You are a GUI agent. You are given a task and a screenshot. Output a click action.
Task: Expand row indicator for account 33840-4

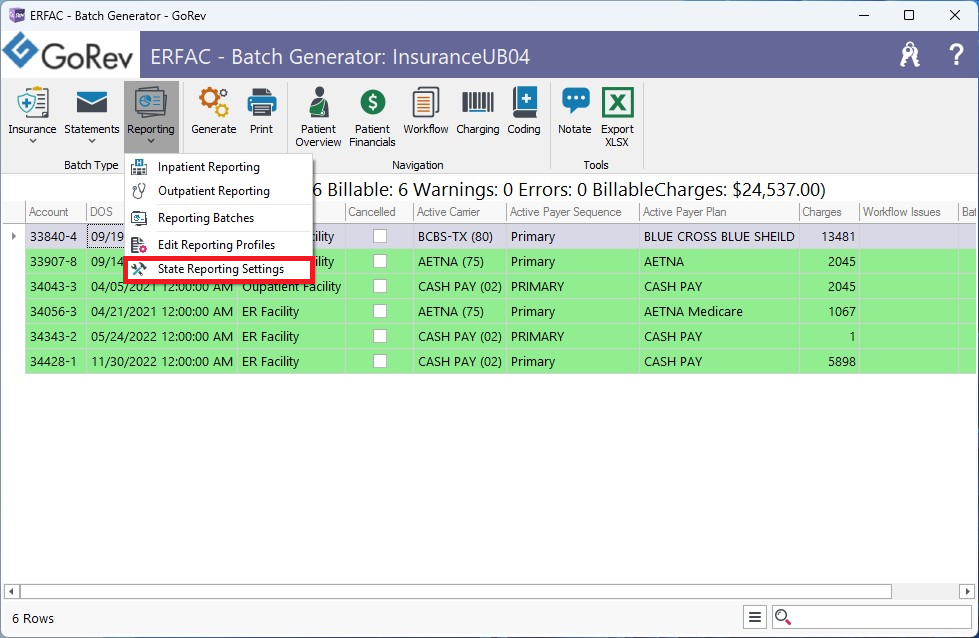click(x=14, y=236)
